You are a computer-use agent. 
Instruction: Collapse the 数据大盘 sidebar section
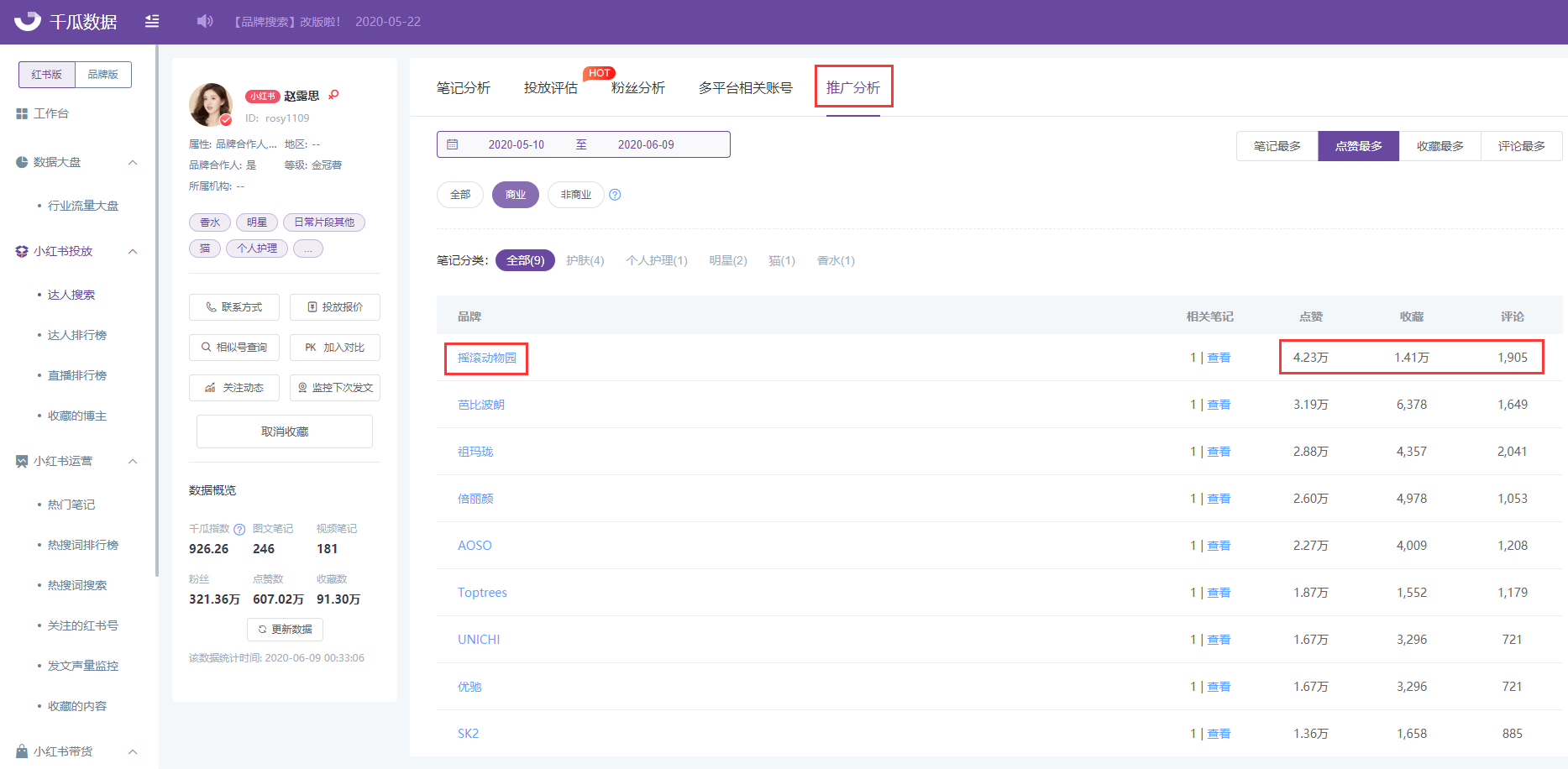point(133,162)
